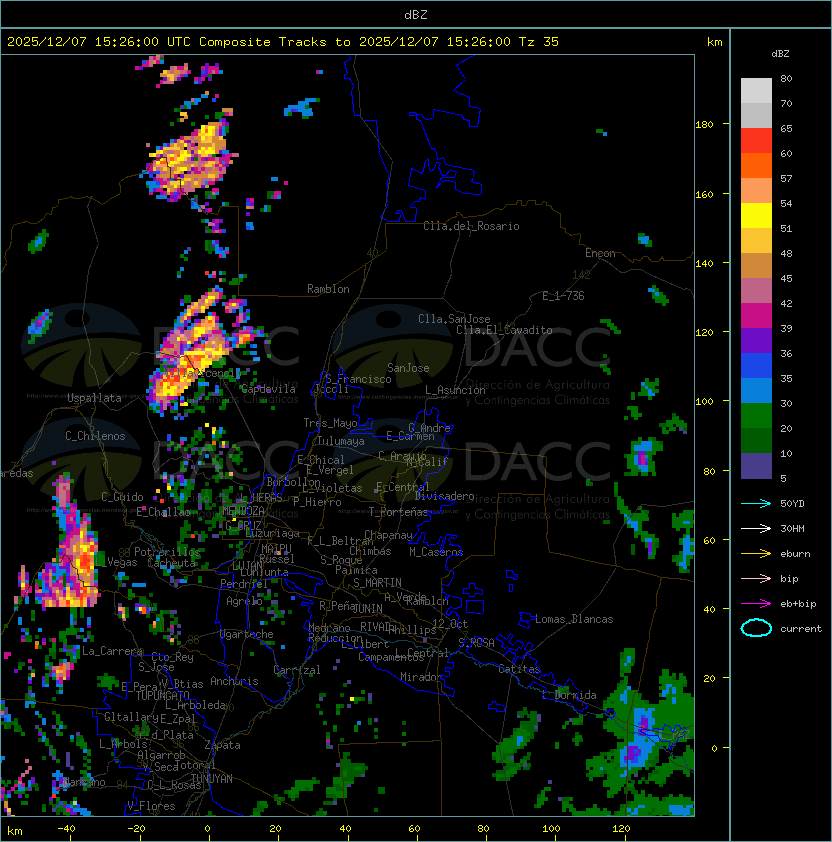Click the -40 km tick on the horizontal axis
The image size is (832, 842).
66,829
